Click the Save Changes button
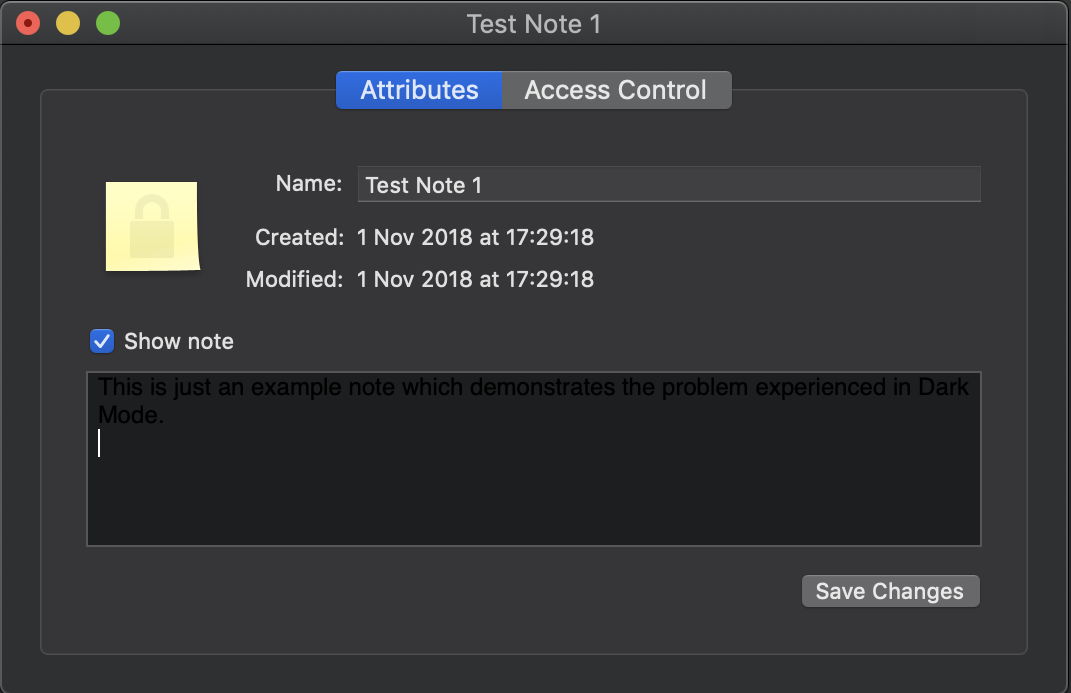The image size is (1071, 693). (889, 590)
